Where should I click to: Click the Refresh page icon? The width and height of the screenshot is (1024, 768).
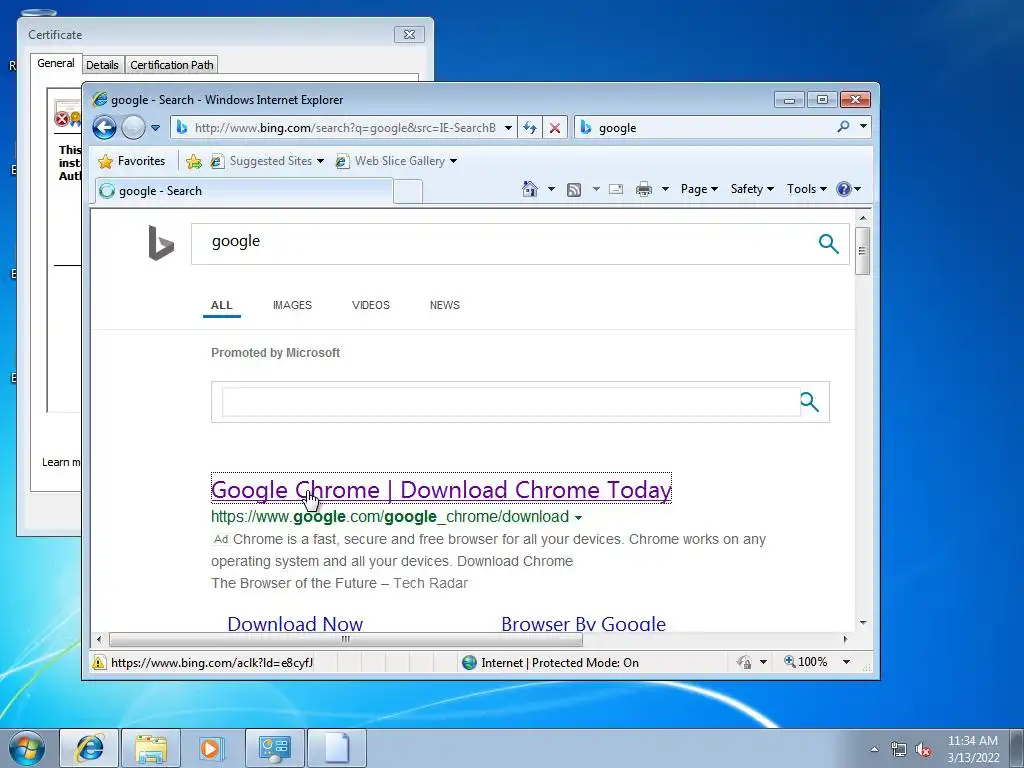tap(530, 127)
